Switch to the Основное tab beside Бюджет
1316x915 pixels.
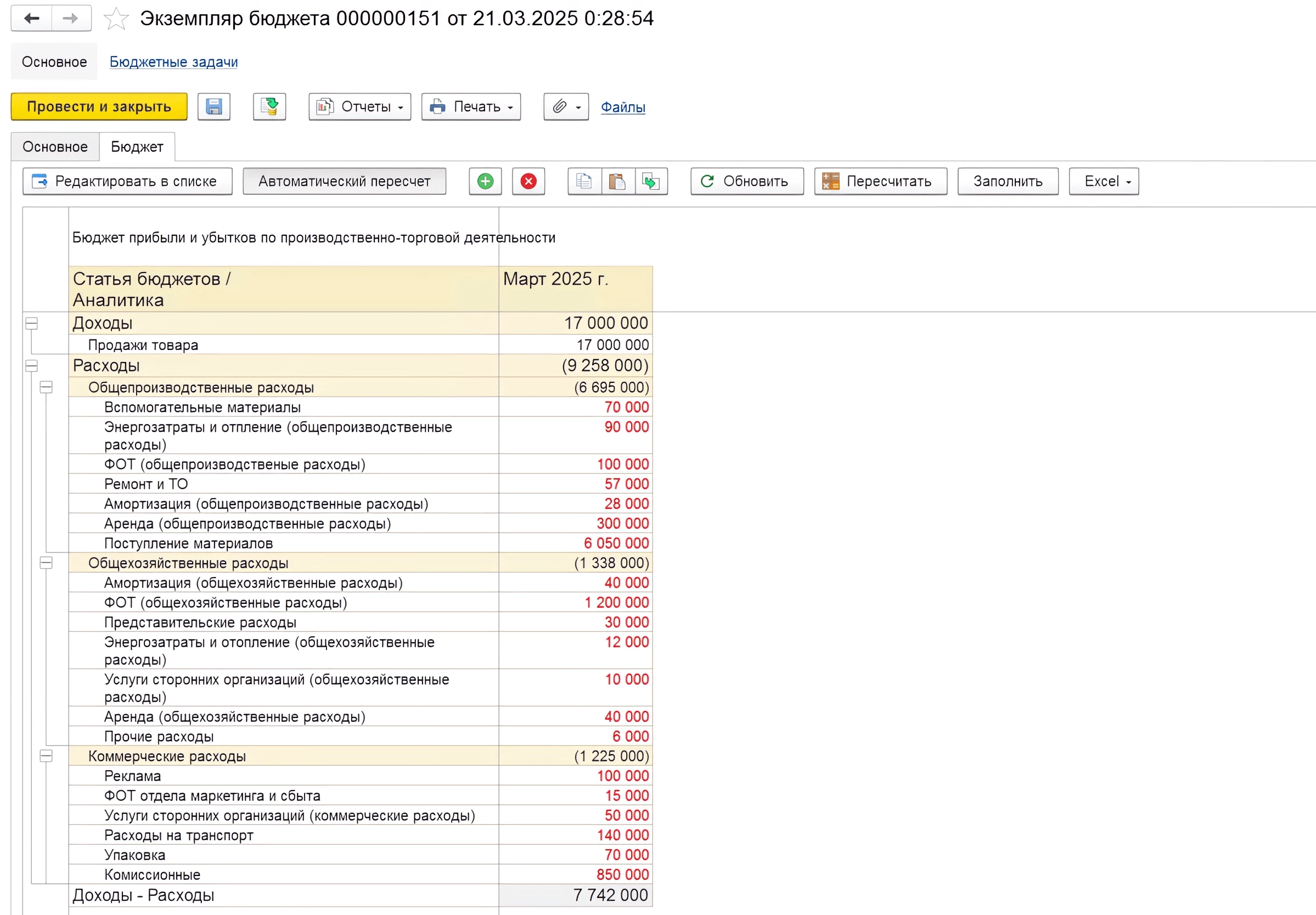click(55, 147)
